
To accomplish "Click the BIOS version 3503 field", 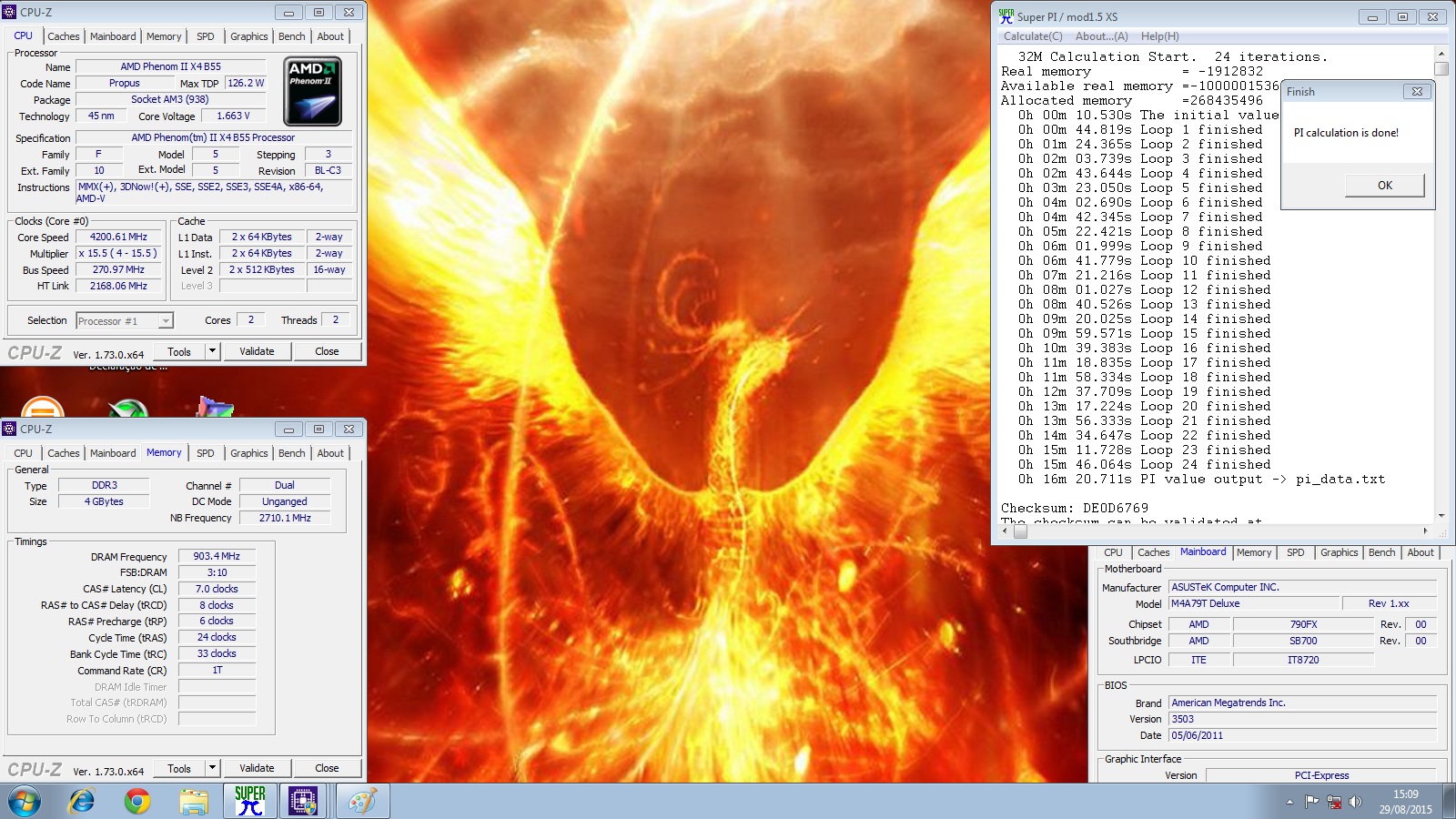I will (1302, 719).
